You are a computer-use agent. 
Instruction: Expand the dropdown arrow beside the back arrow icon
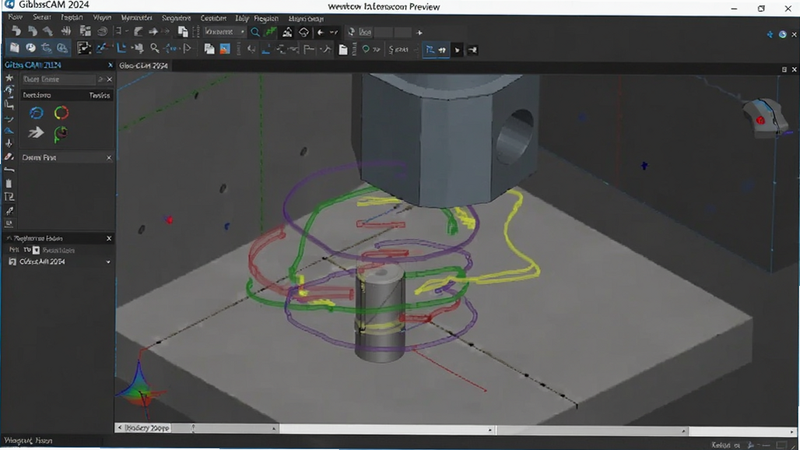[x=334, y=32]
